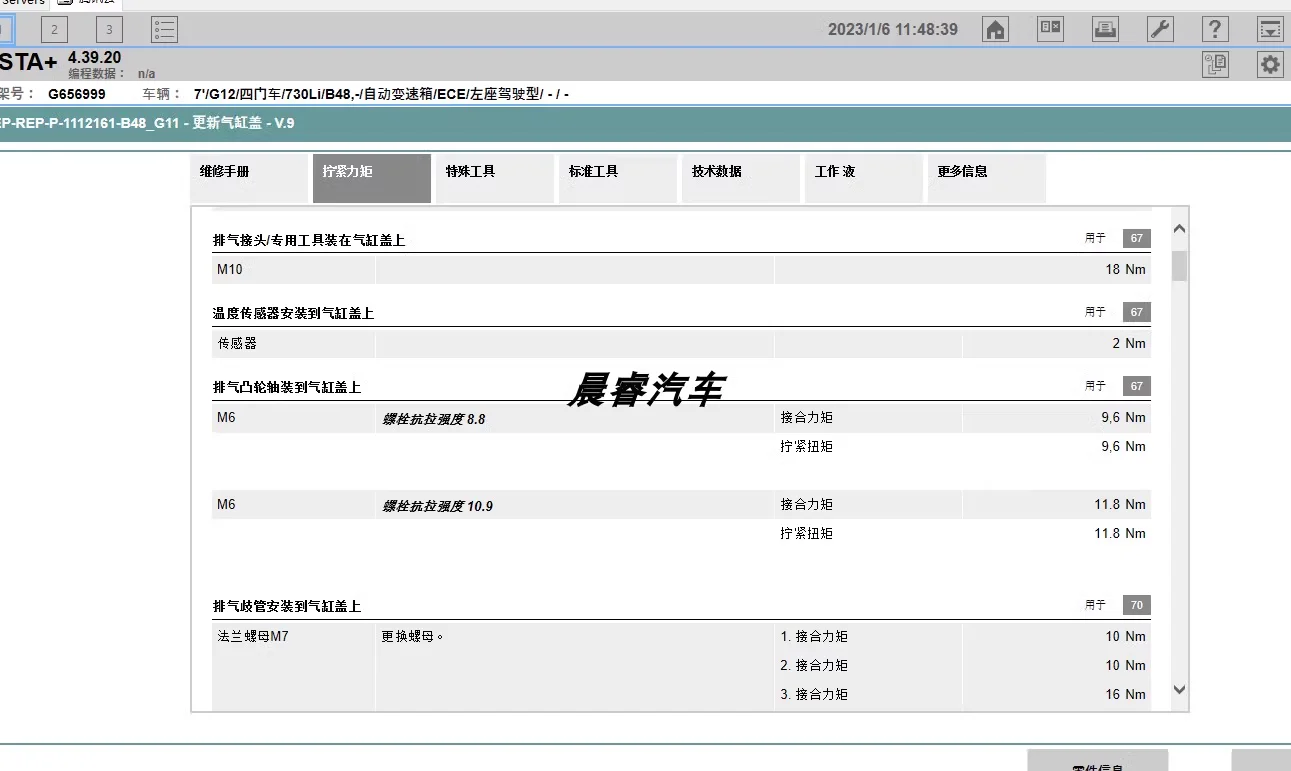Click the 70 badge for 排气歧管安装到气缸盖上
This screenshot has height=771, width=1291.
pos(1137,605)
